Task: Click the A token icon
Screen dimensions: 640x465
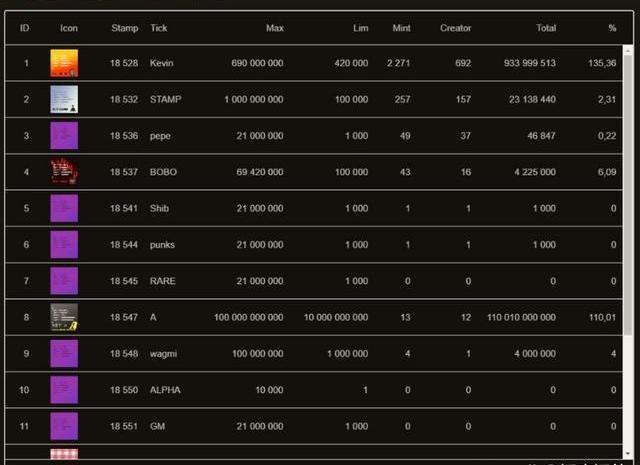Action: click(x=64, y=317)
